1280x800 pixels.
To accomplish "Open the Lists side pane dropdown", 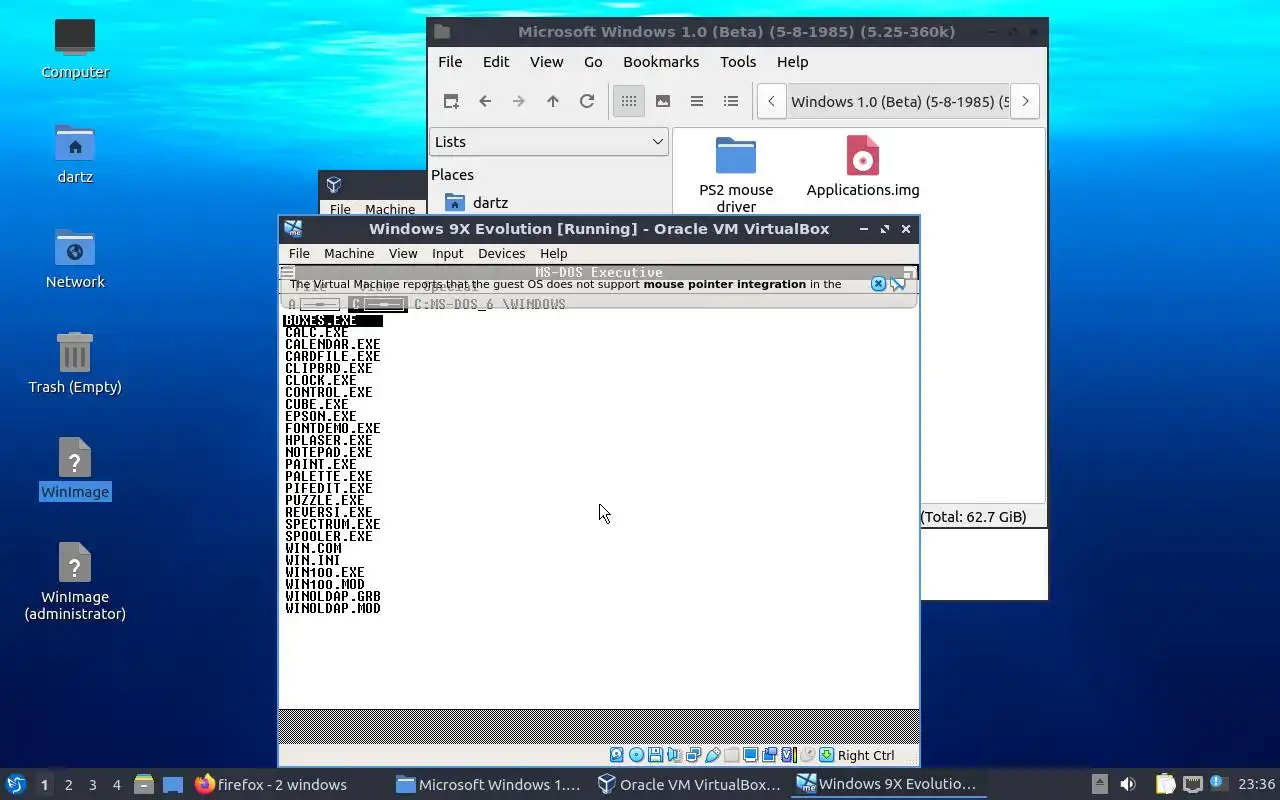I will 549,142.
